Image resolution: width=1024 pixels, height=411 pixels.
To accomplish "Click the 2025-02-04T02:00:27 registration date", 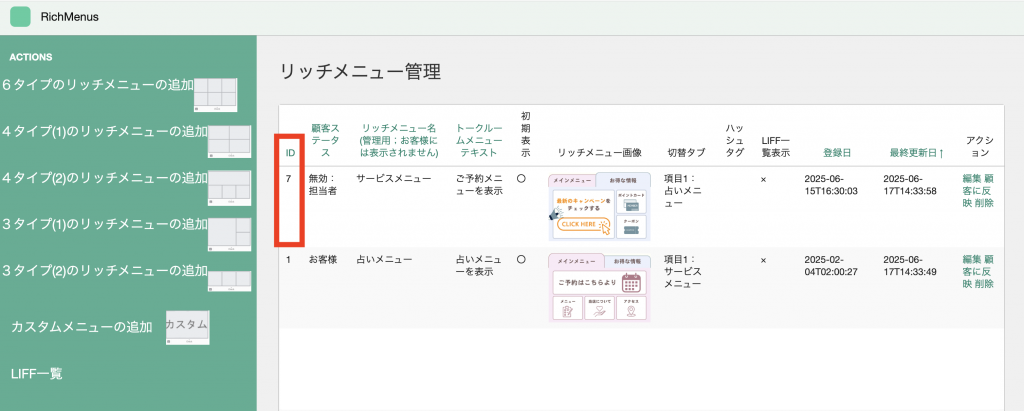I will 831,266.
